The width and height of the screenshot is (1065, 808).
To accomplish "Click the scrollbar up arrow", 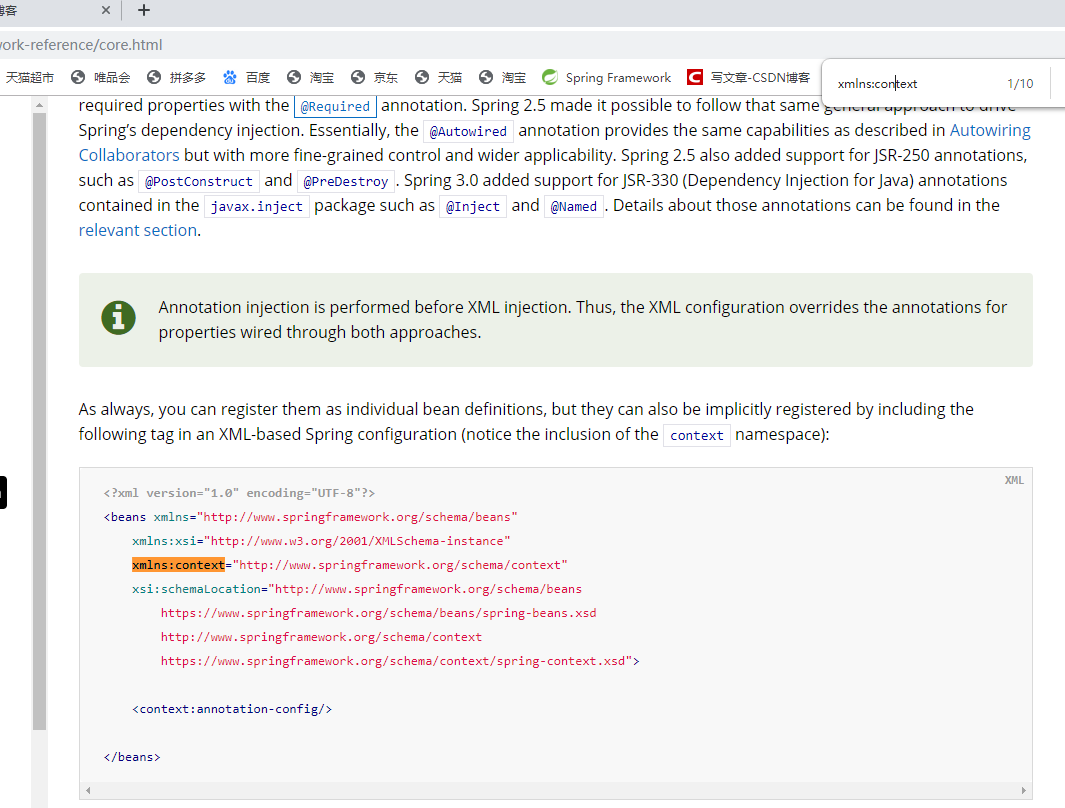I will point(39,105).
